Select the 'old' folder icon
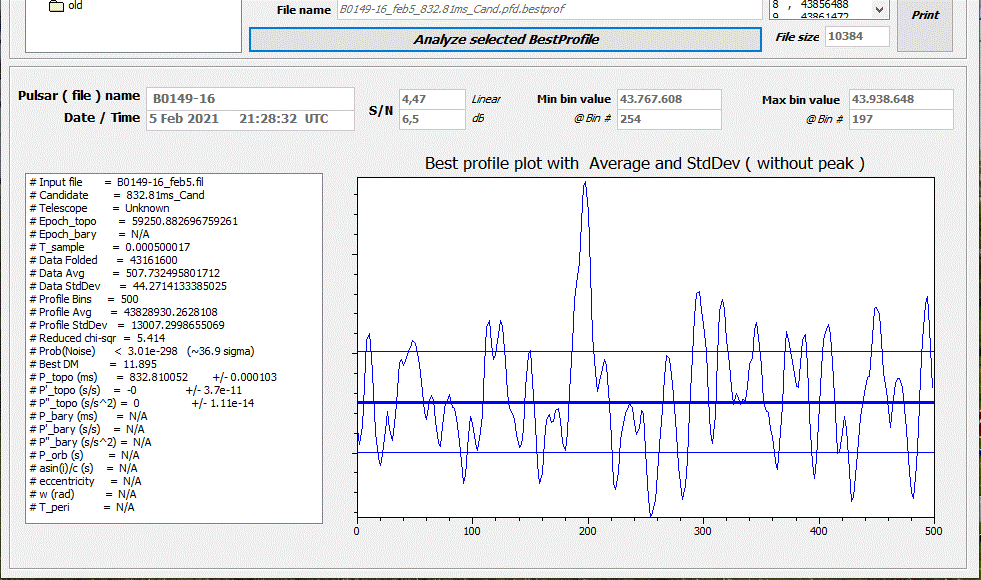The image size is (981, 580). pos(56,6)
